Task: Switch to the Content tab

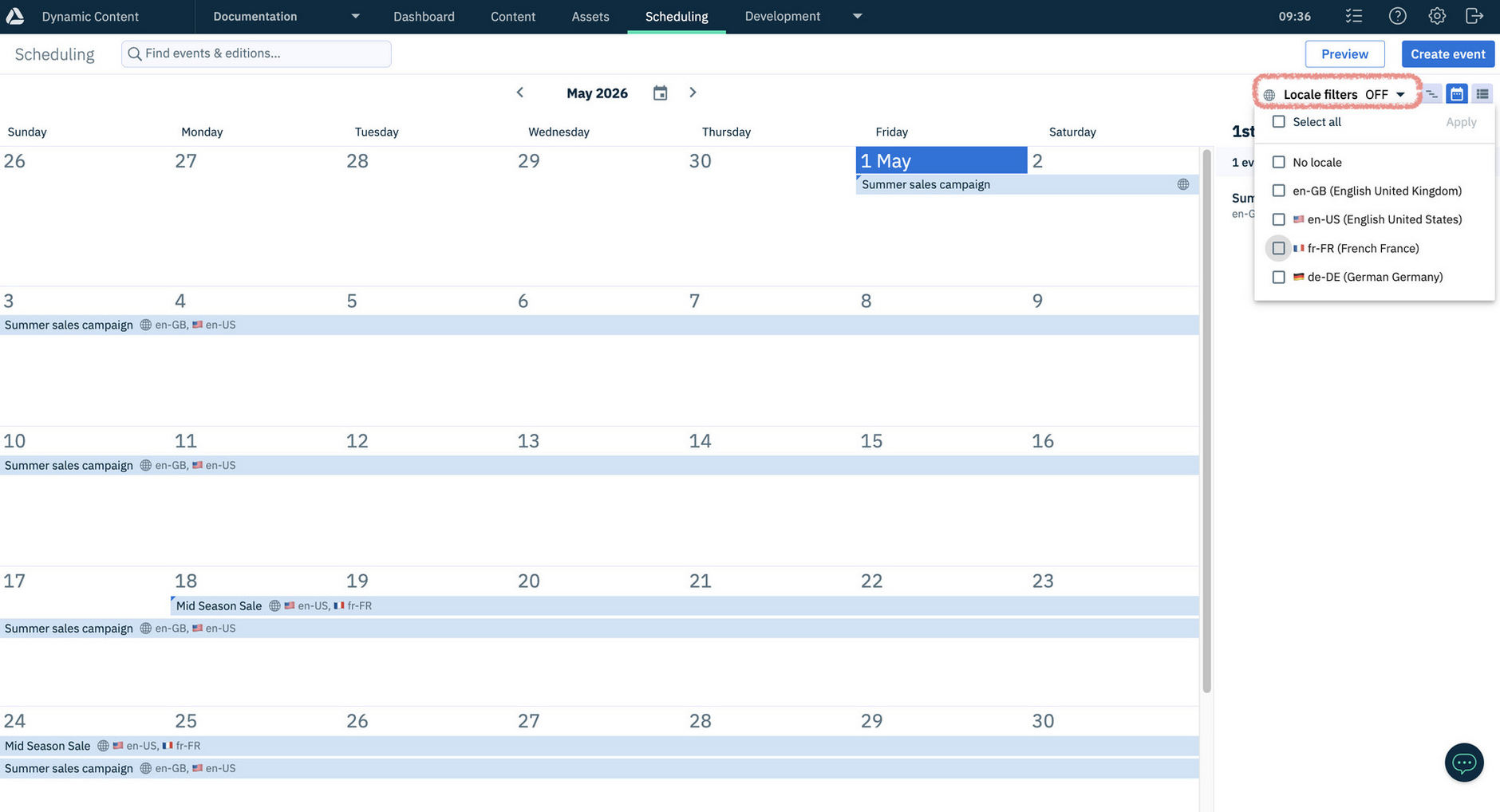Action: click(512, 16)
